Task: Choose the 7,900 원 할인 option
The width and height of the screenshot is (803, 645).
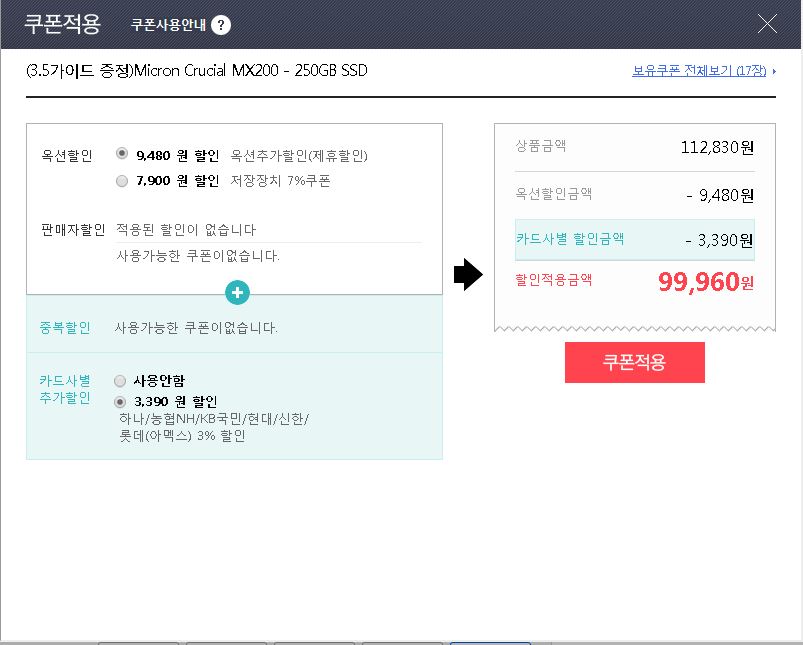Action: 122,181
